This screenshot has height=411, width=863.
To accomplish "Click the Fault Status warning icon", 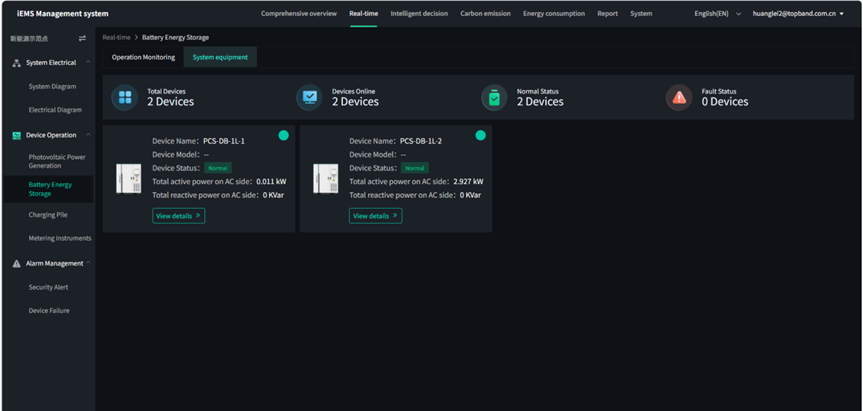I will 679,97.
